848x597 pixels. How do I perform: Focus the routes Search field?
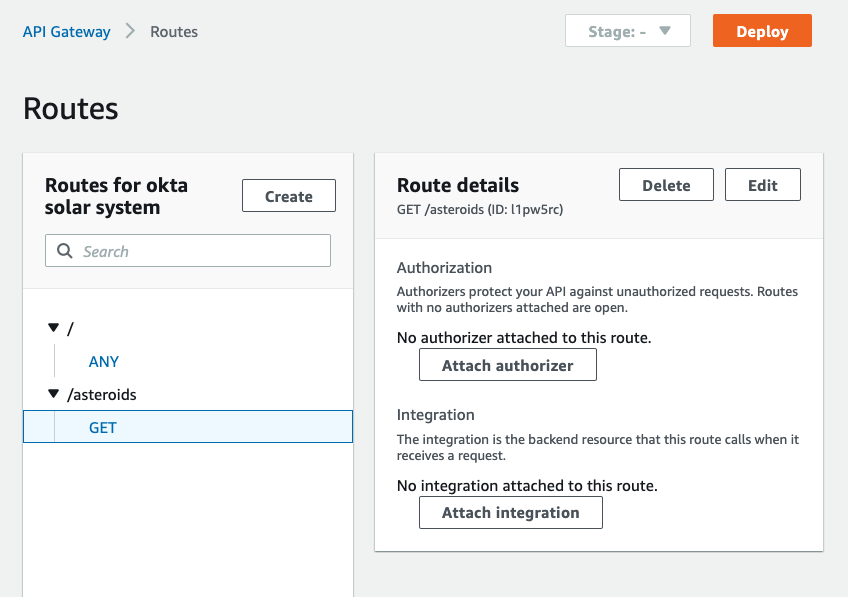pyautogui.click(x=188, y=250)
